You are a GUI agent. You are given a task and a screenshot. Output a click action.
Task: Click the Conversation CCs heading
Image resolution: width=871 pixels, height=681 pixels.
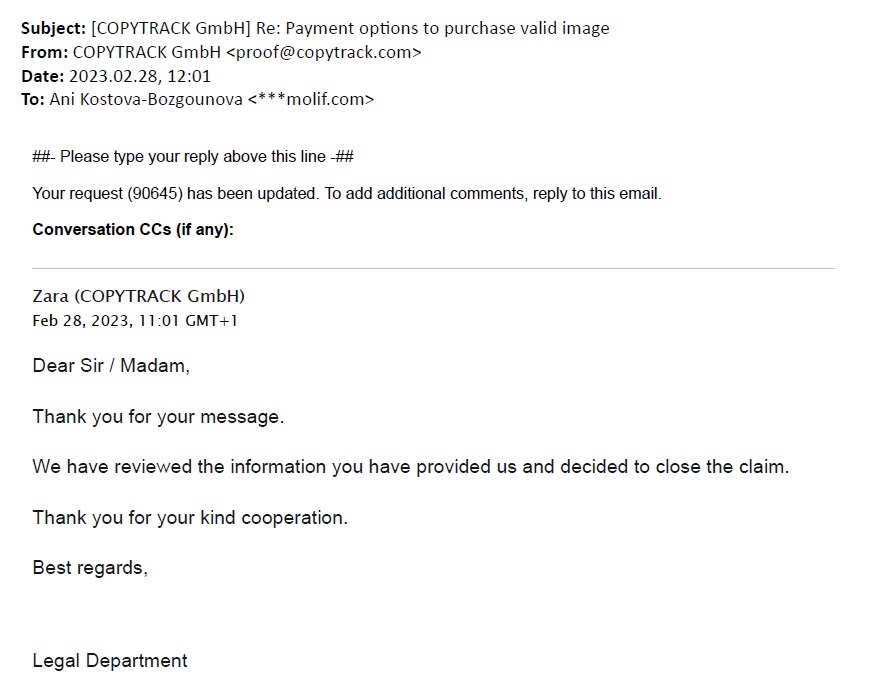coord(133,229)
